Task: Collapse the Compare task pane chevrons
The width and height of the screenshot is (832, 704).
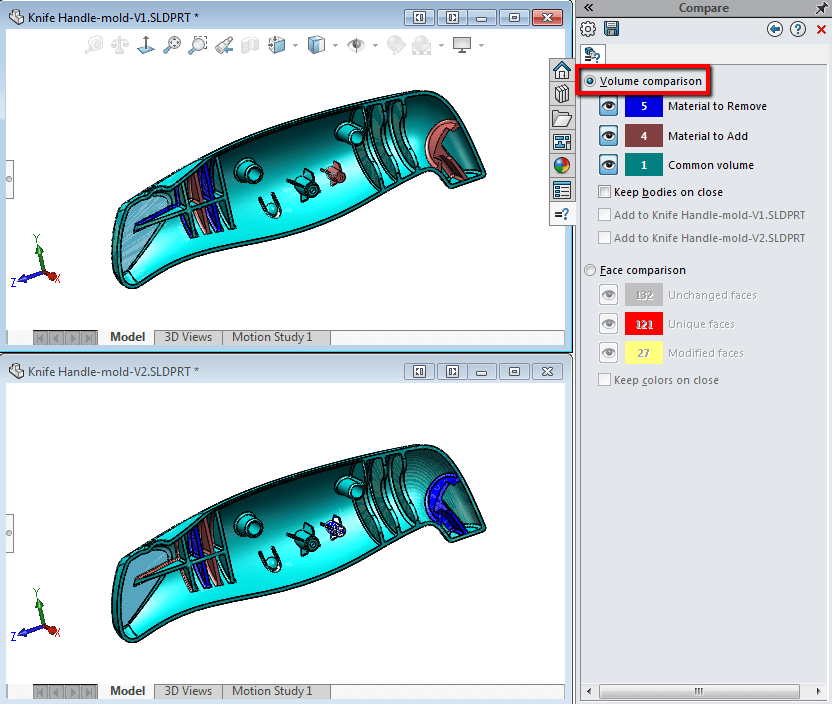Action: pyautogui.click(x=588, y=7)
